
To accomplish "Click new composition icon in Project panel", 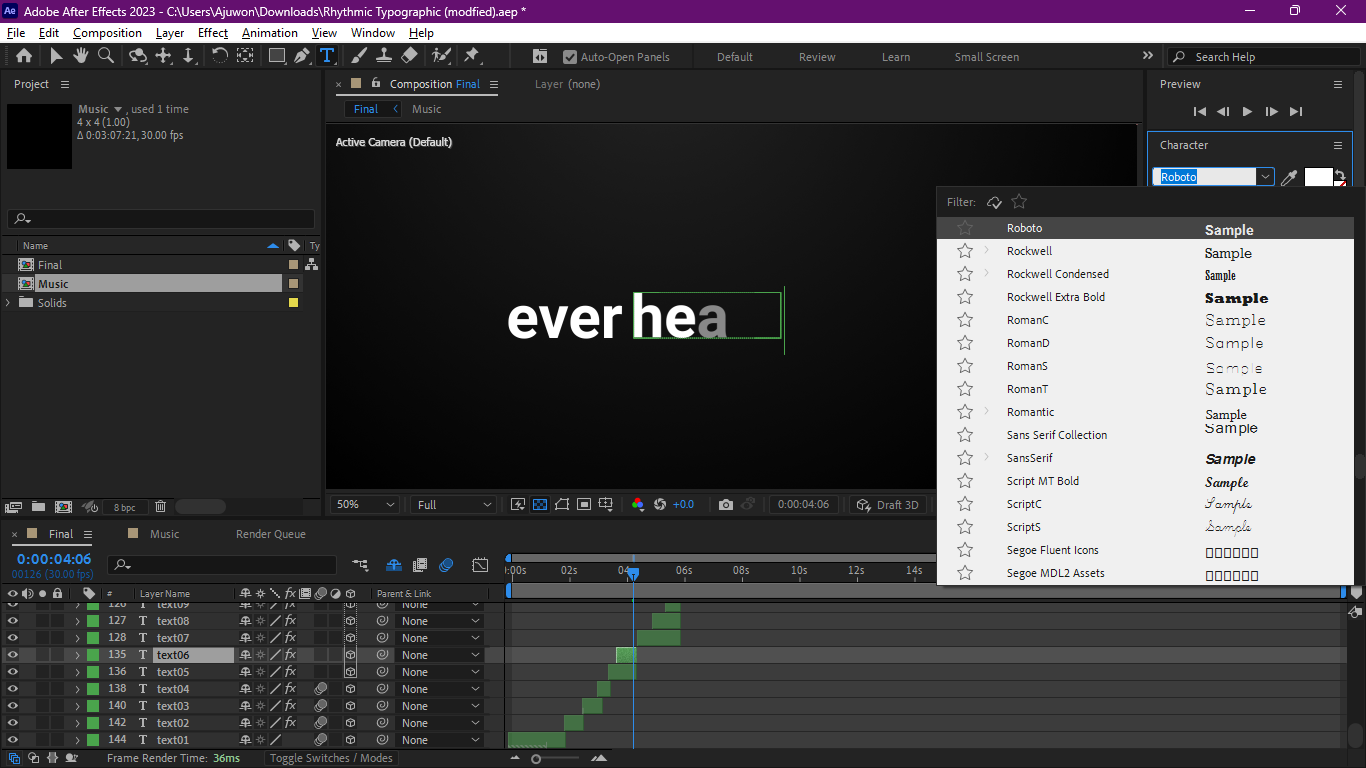I will click(x=63, y=507).
